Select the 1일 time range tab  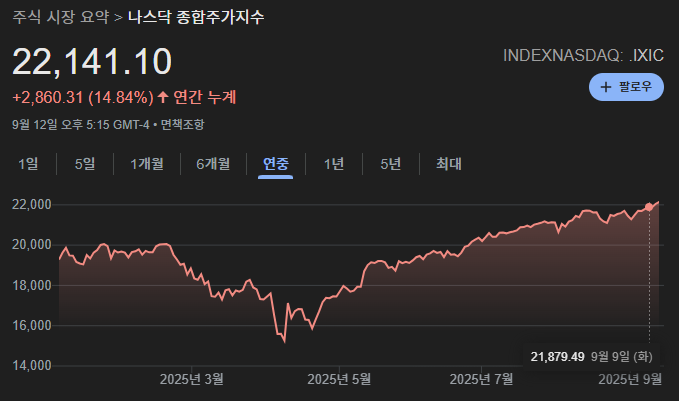click(x=28, y=164)
